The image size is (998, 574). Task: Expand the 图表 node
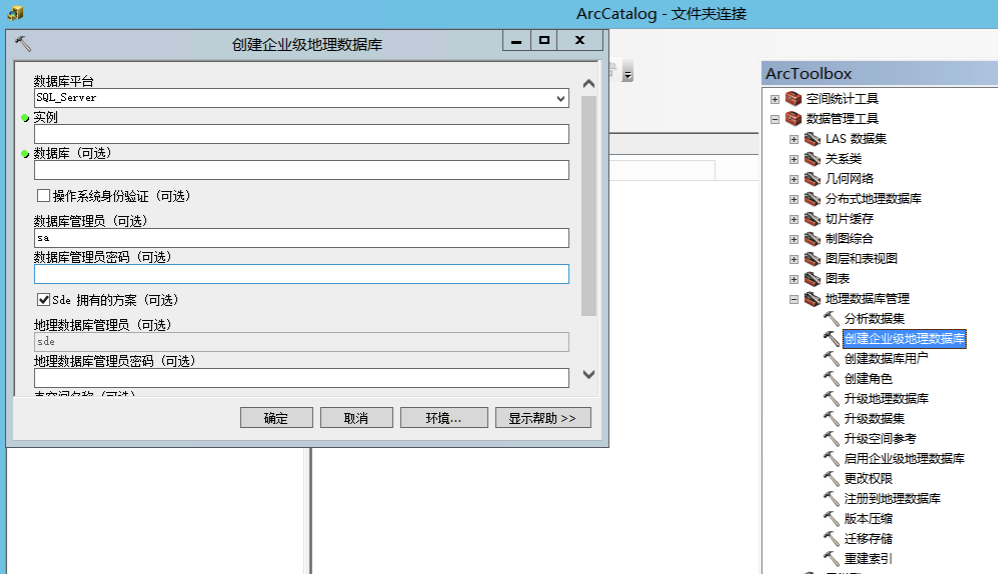(x=794, y=279)
